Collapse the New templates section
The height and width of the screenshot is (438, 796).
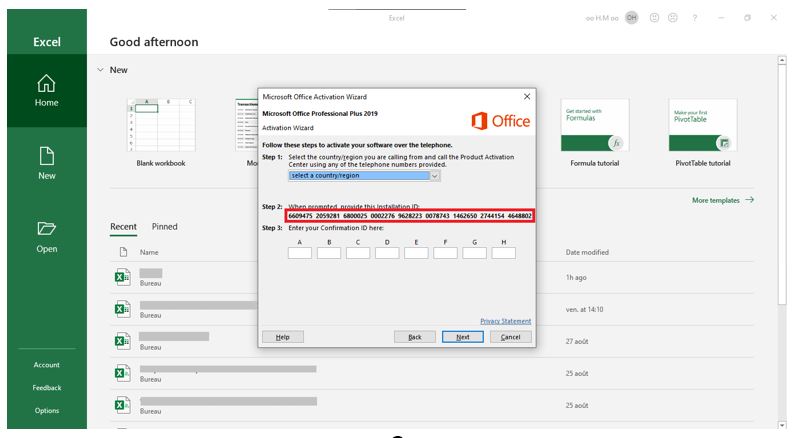[100, 70]
